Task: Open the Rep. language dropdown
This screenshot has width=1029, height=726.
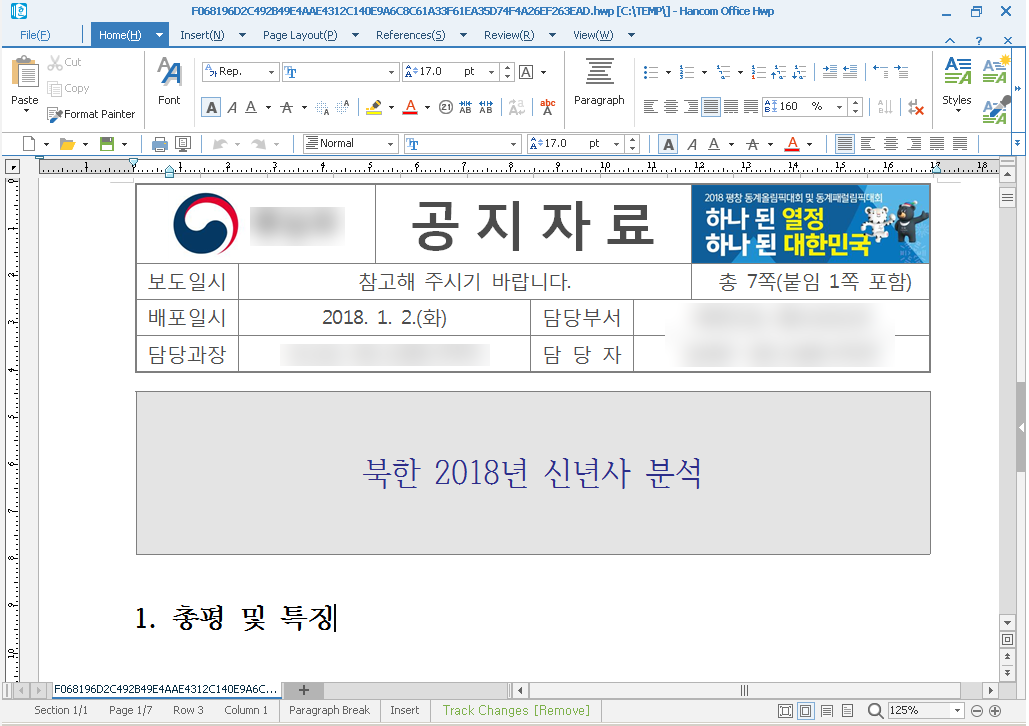Action: tap(271, 72)
